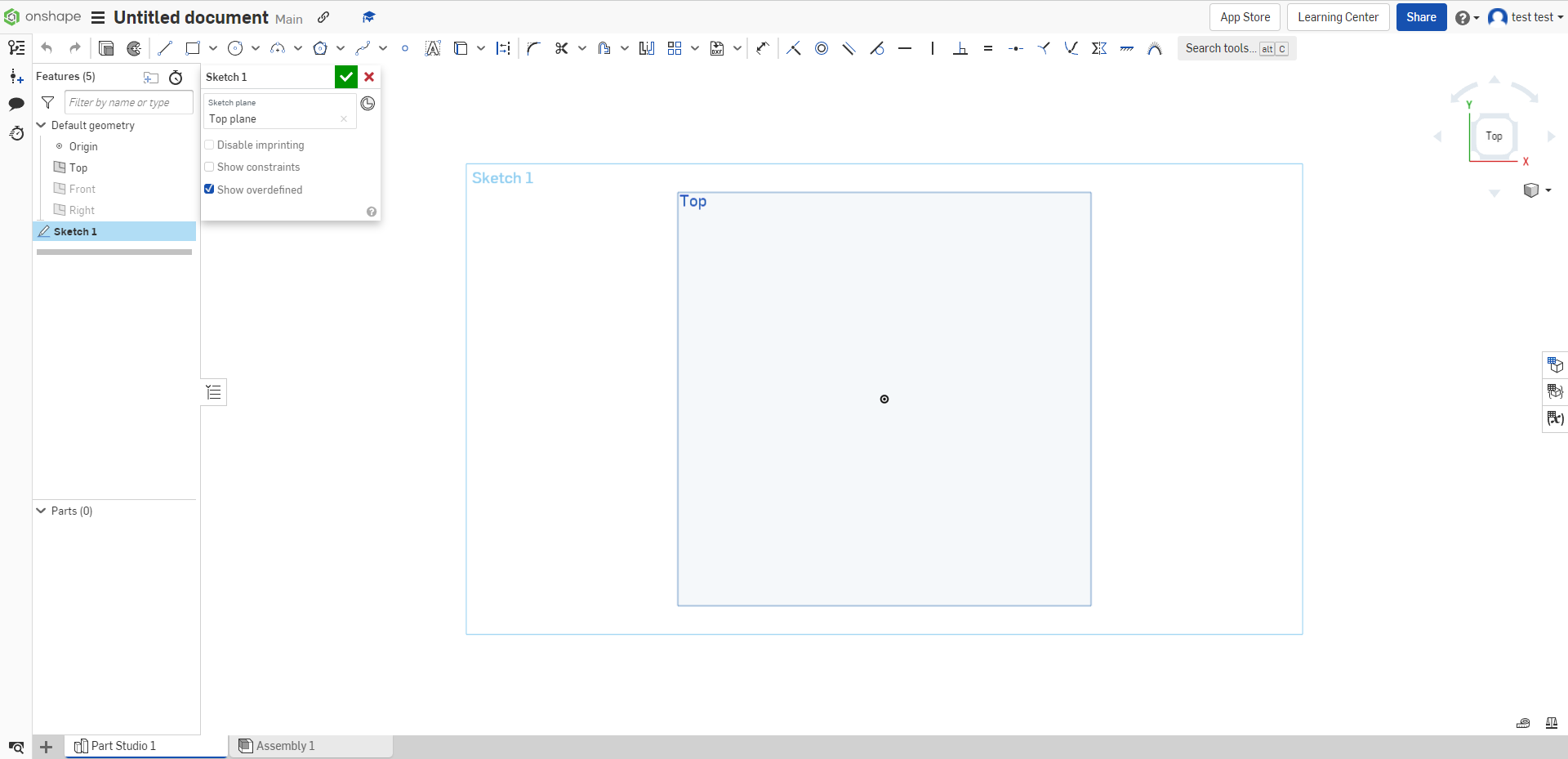
Task: Select the Circle tool
Action: [x=234, y=48]
